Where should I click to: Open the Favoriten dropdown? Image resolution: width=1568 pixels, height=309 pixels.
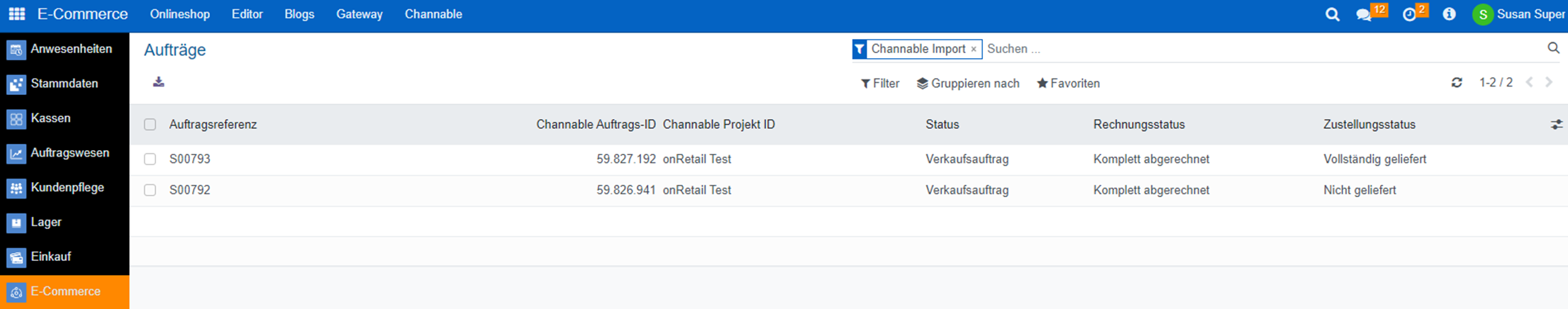click(1068, 84)
